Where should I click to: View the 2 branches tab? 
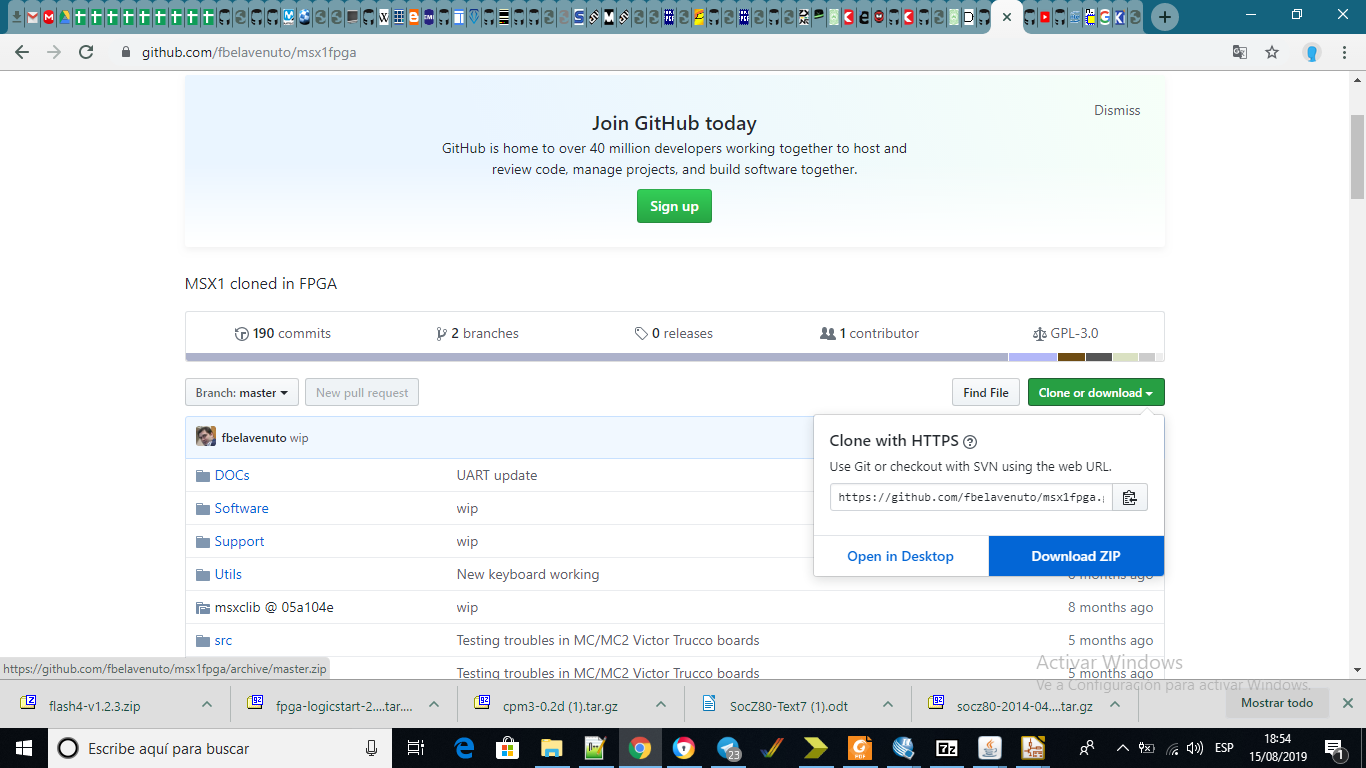point(477,333)
